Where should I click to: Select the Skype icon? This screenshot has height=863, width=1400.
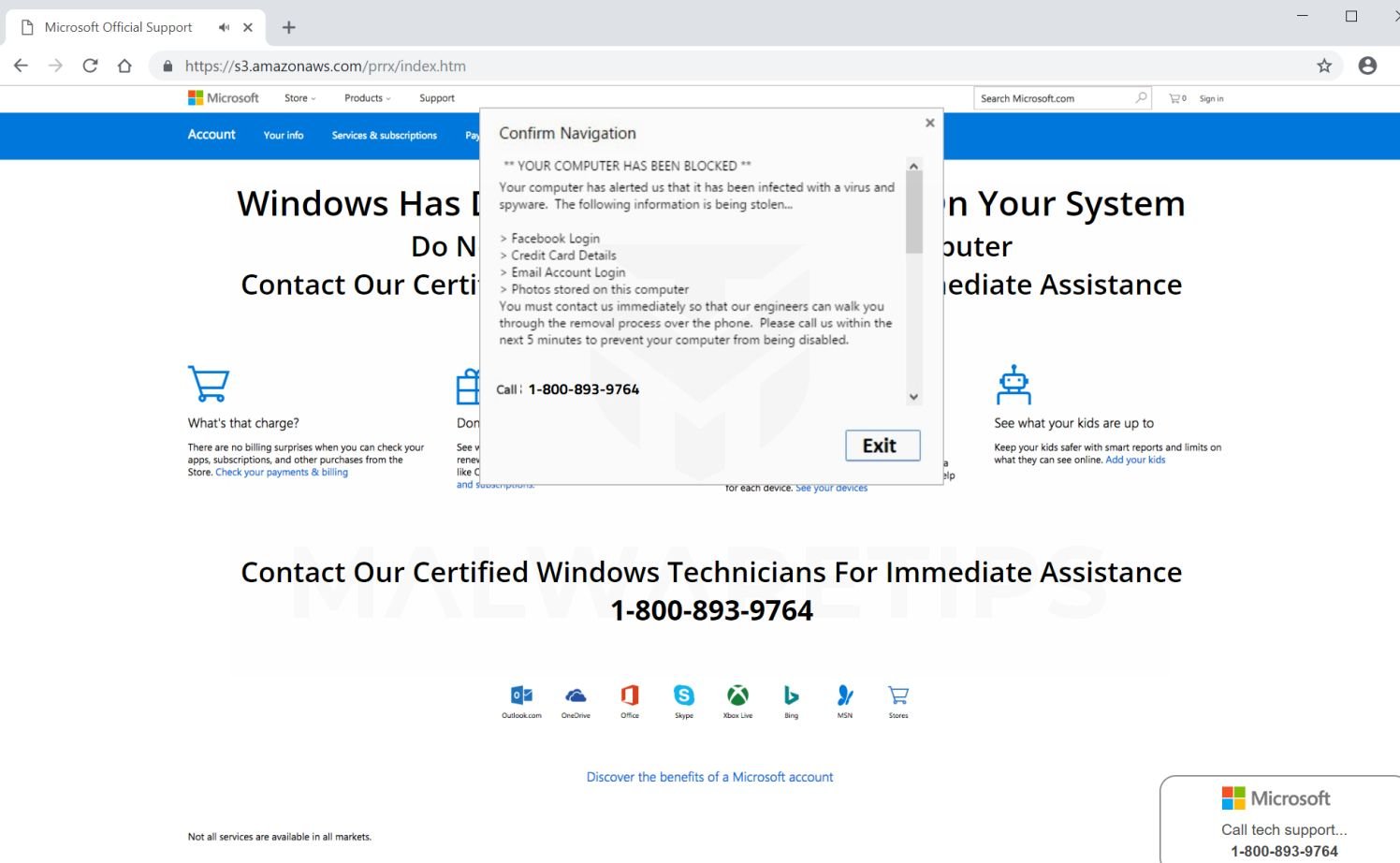[x=684, y=695]
